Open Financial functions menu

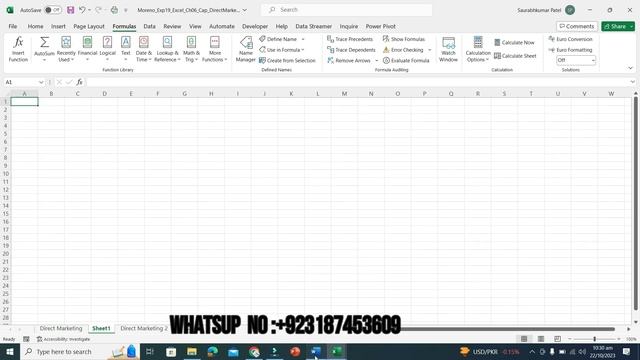click(87, 49)
